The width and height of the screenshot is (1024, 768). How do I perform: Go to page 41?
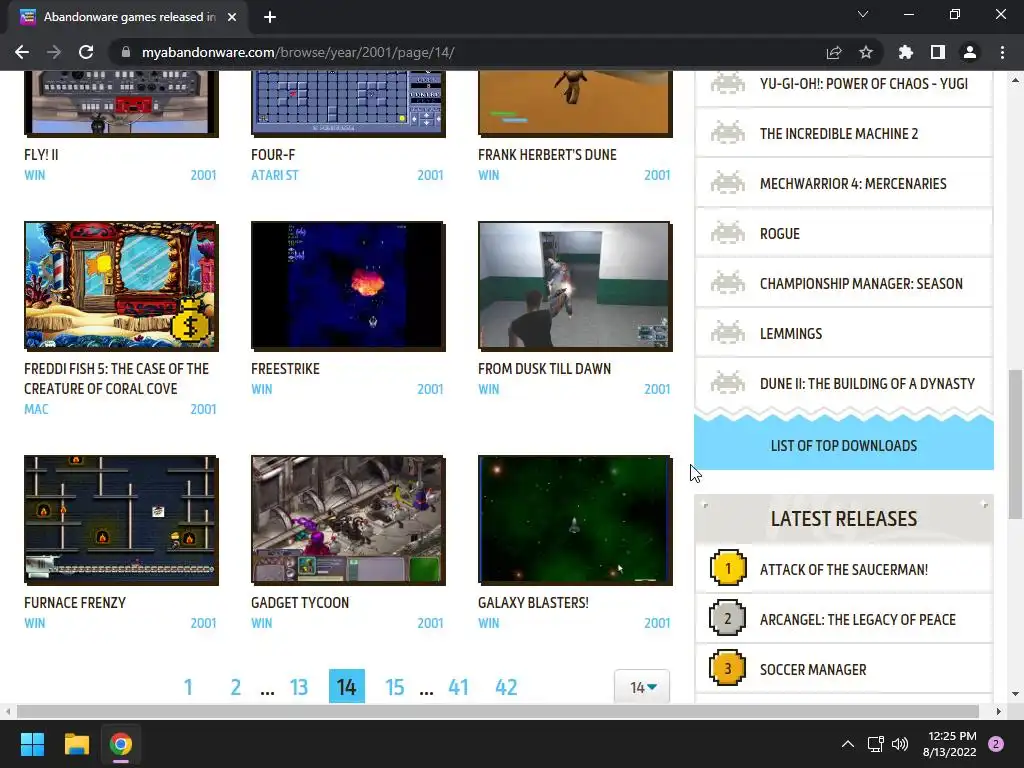458,687
